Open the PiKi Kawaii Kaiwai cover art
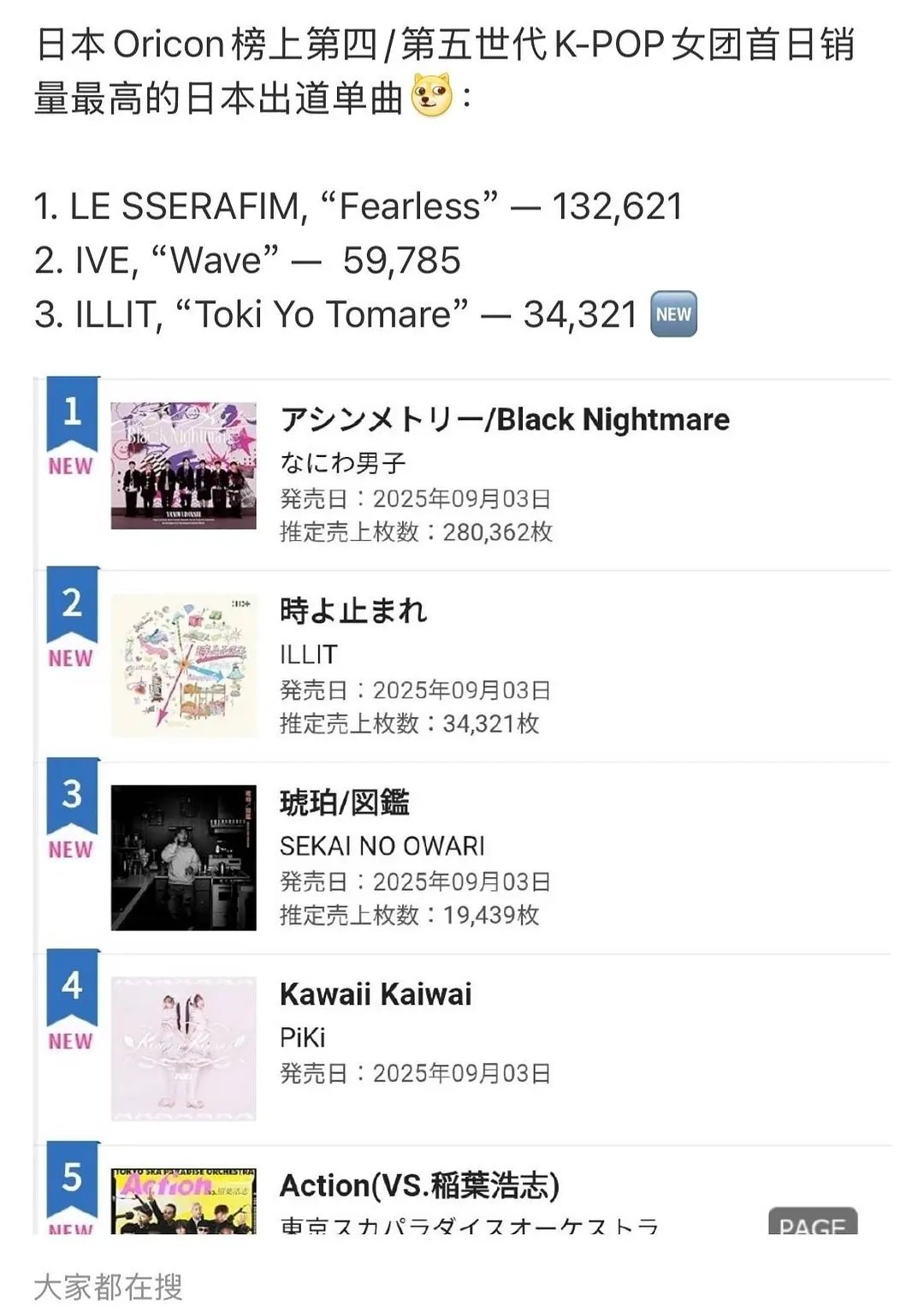This screenshot has width=924, height=1312. click(x=184, y=1048)
